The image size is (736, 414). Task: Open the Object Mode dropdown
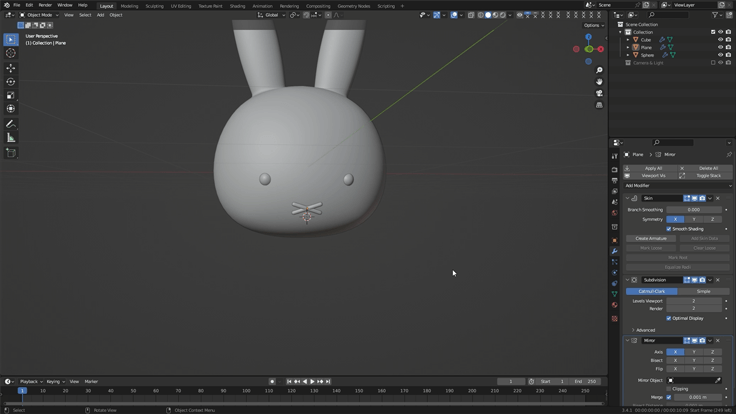[x=39, y=15]
